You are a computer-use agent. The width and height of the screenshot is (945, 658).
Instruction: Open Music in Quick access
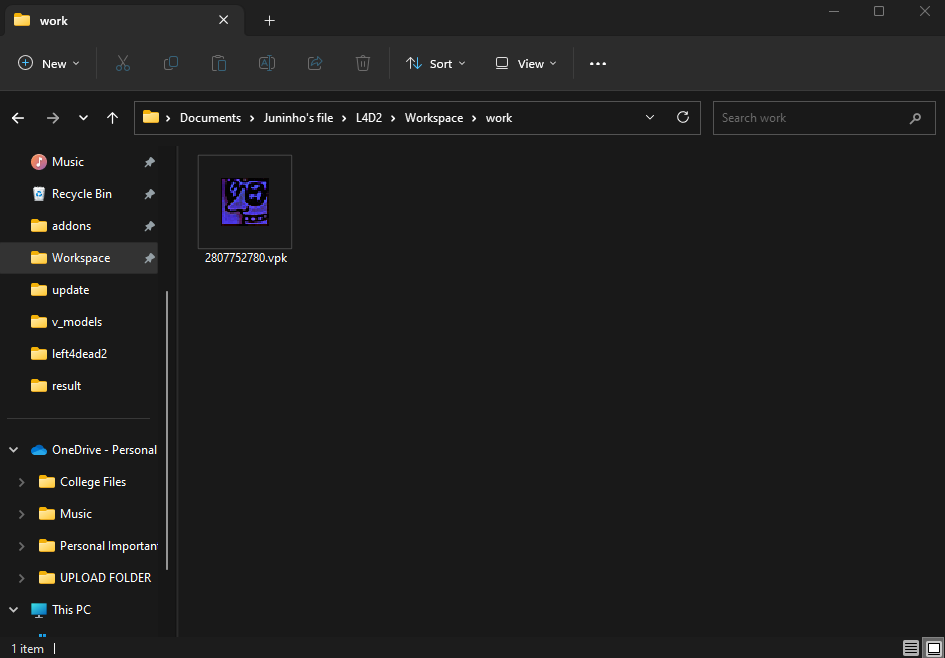click(x=68, y=162)
